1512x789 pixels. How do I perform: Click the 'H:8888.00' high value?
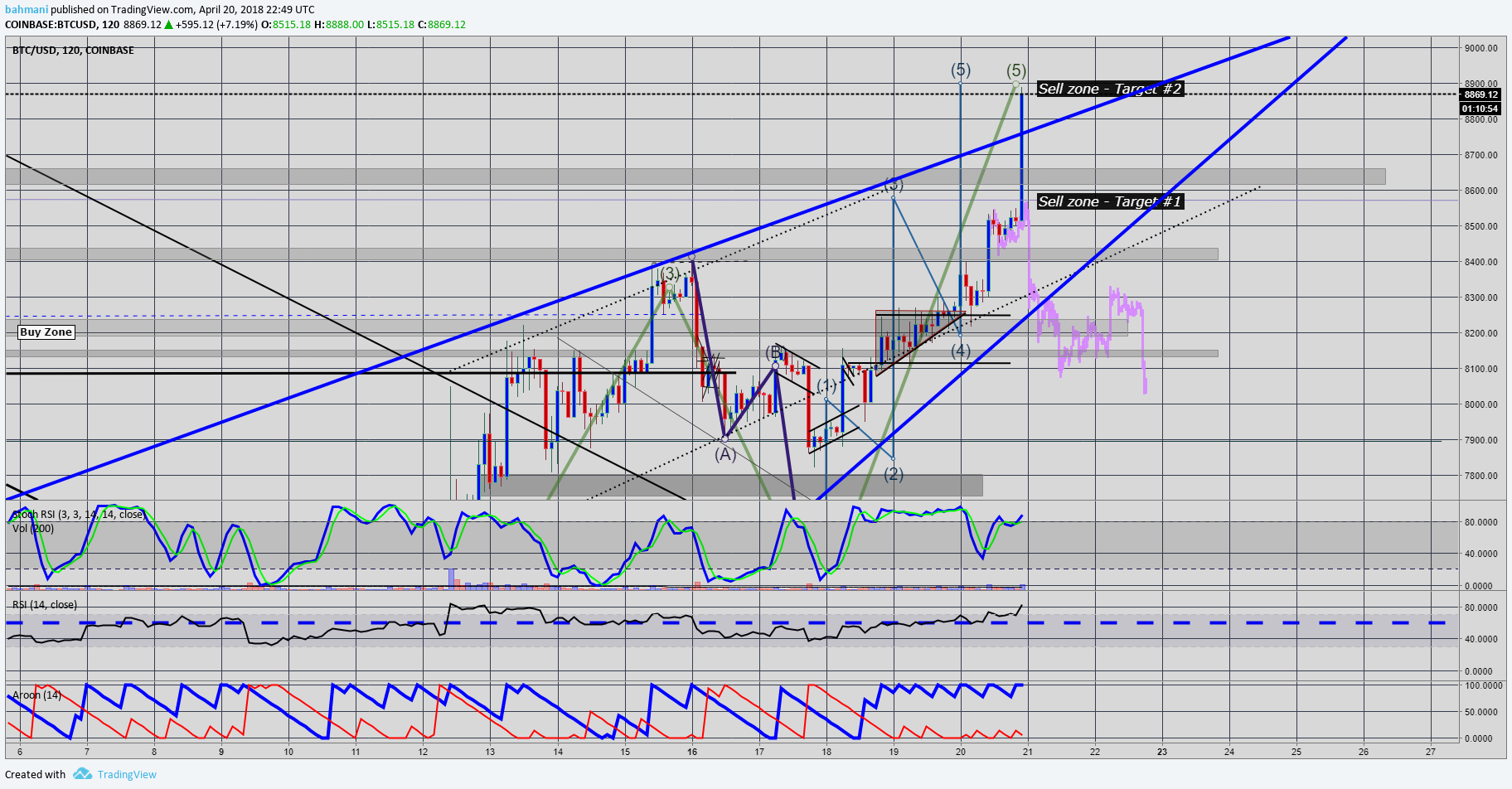point(339,25)
